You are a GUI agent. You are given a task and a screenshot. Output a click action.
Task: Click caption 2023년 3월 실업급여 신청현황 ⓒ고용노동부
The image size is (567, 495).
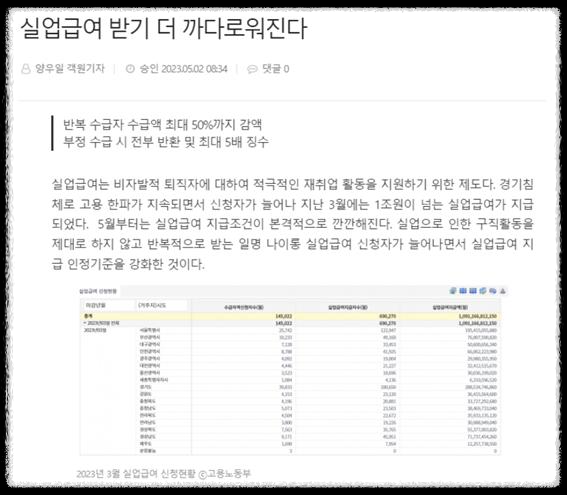pos(163,474)
